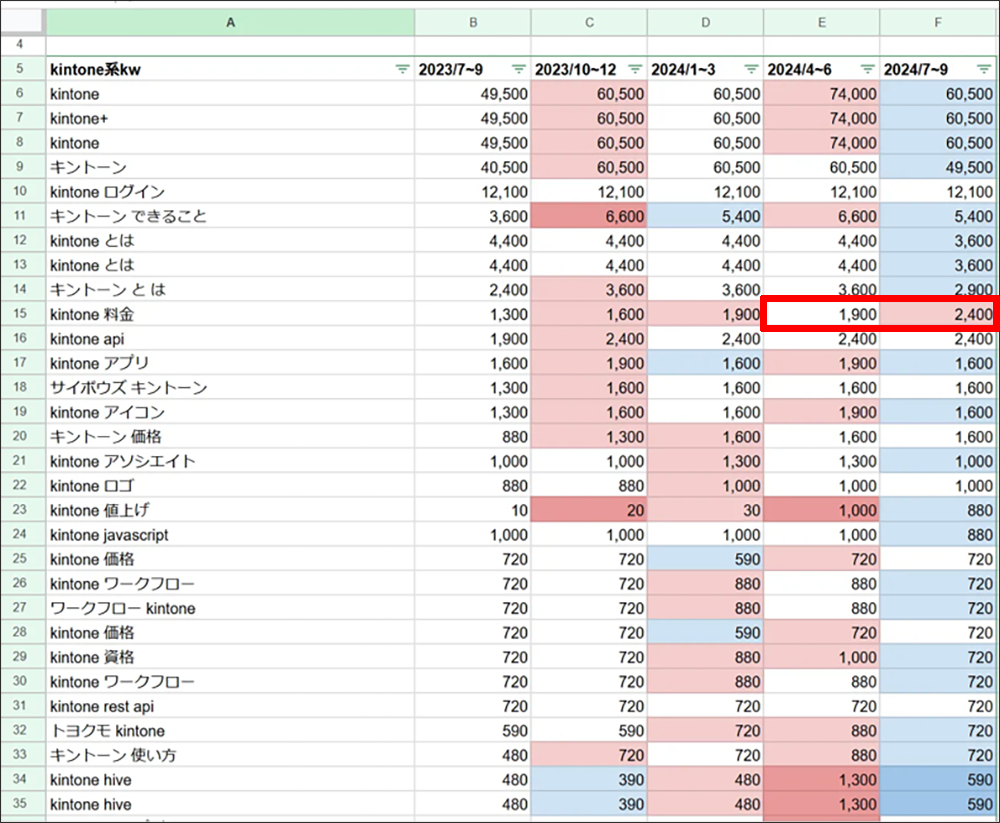Click value 3,600 in row 11 column B

coord(473,216)
